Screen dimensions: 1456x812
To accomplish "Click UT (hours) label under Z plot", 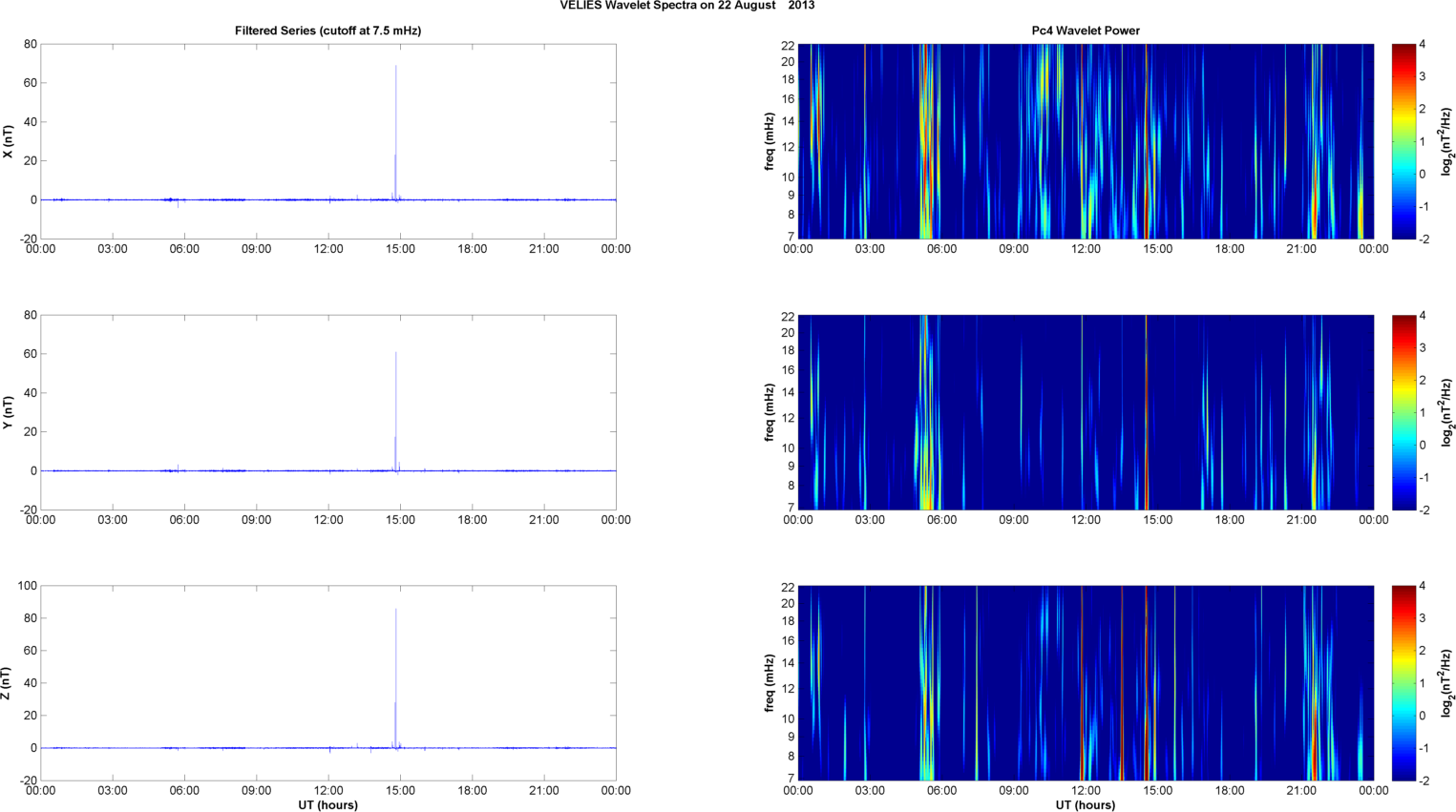I will coord(327,804).
